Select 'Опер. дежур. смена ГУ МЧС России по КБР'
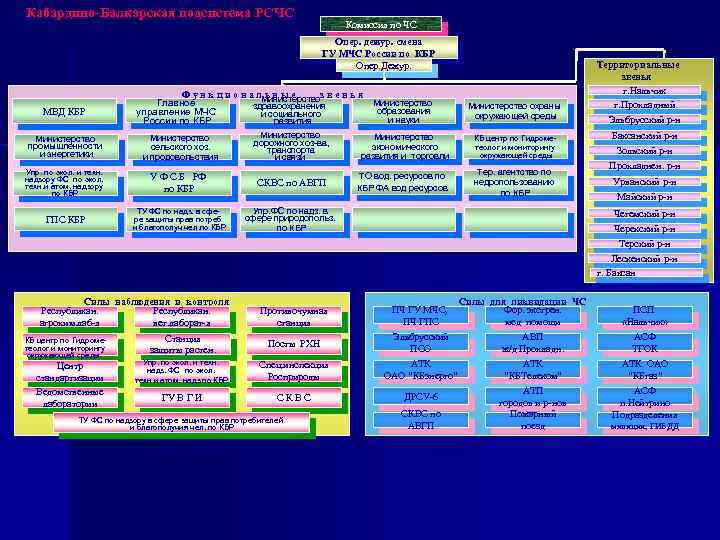The width and height of the screenshot is (720, 540). point(379,47)
